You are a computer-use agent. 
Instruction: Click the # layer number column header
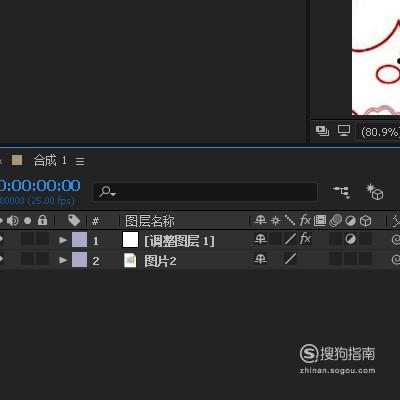click(95, 221)
